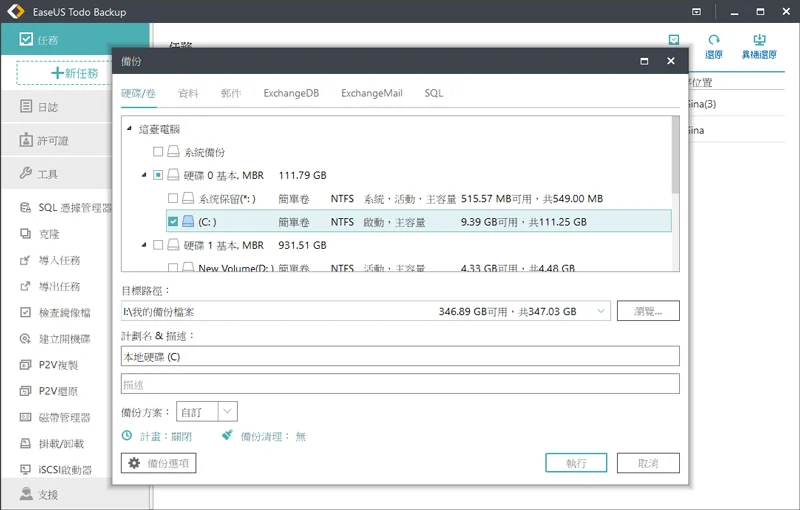Click the clock 計畫 schedule icon

[127, 436]
